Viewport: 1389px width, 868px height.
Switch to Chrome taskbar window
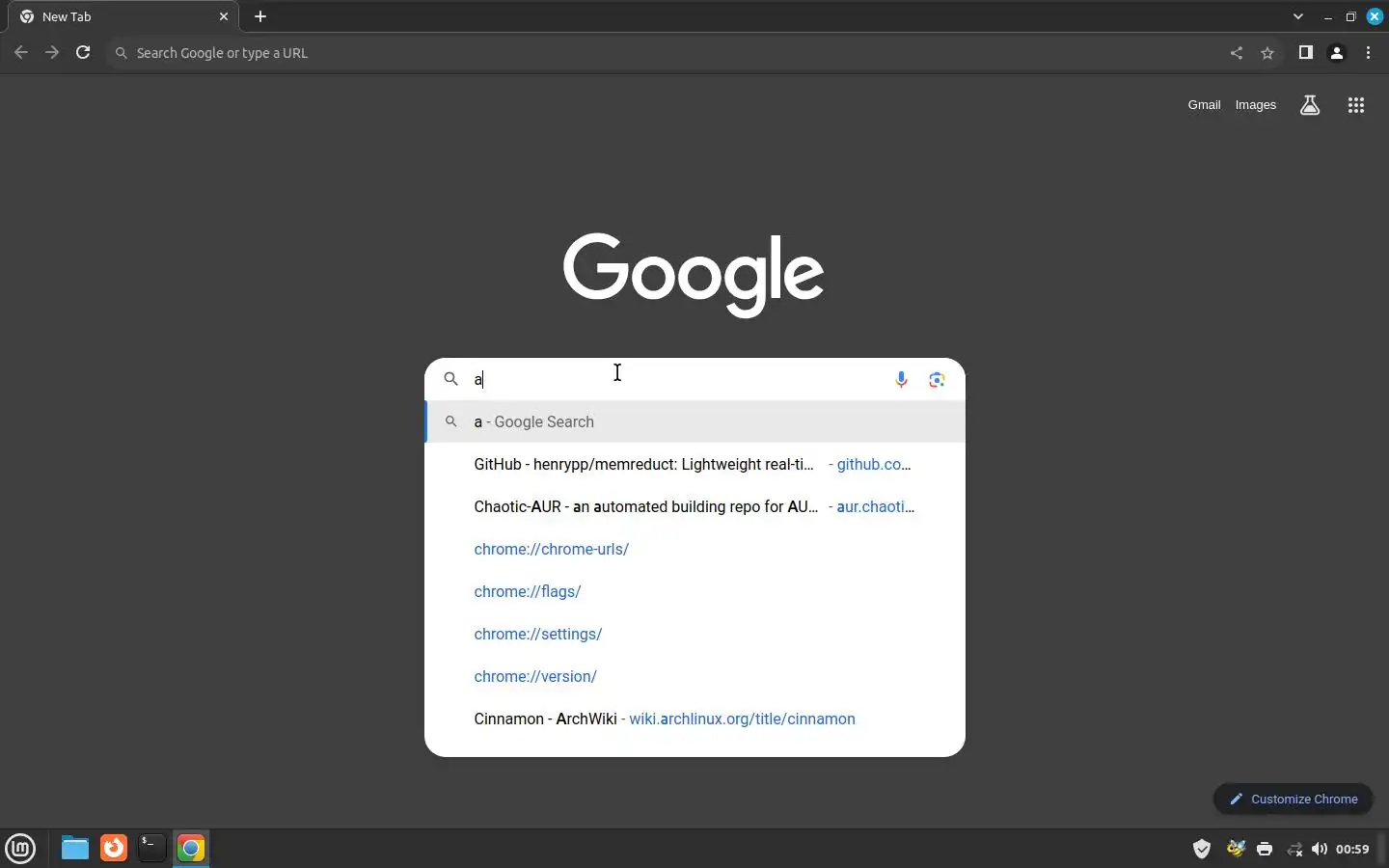tap(191, 848)
